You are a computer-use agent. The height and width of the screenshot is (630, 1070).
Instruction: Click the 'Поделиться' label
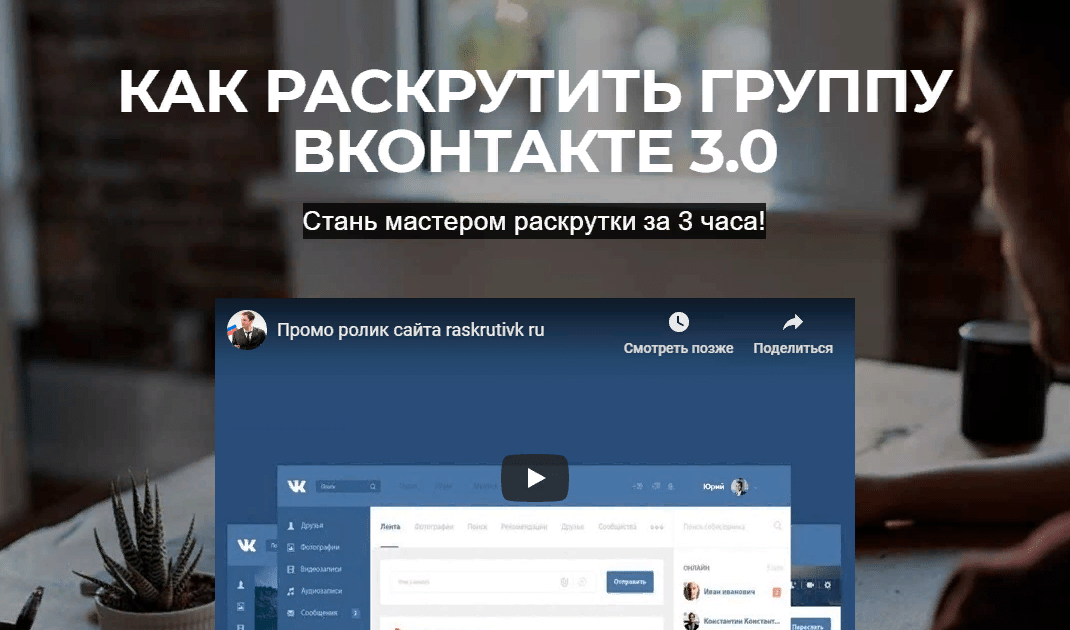(793, 348)
